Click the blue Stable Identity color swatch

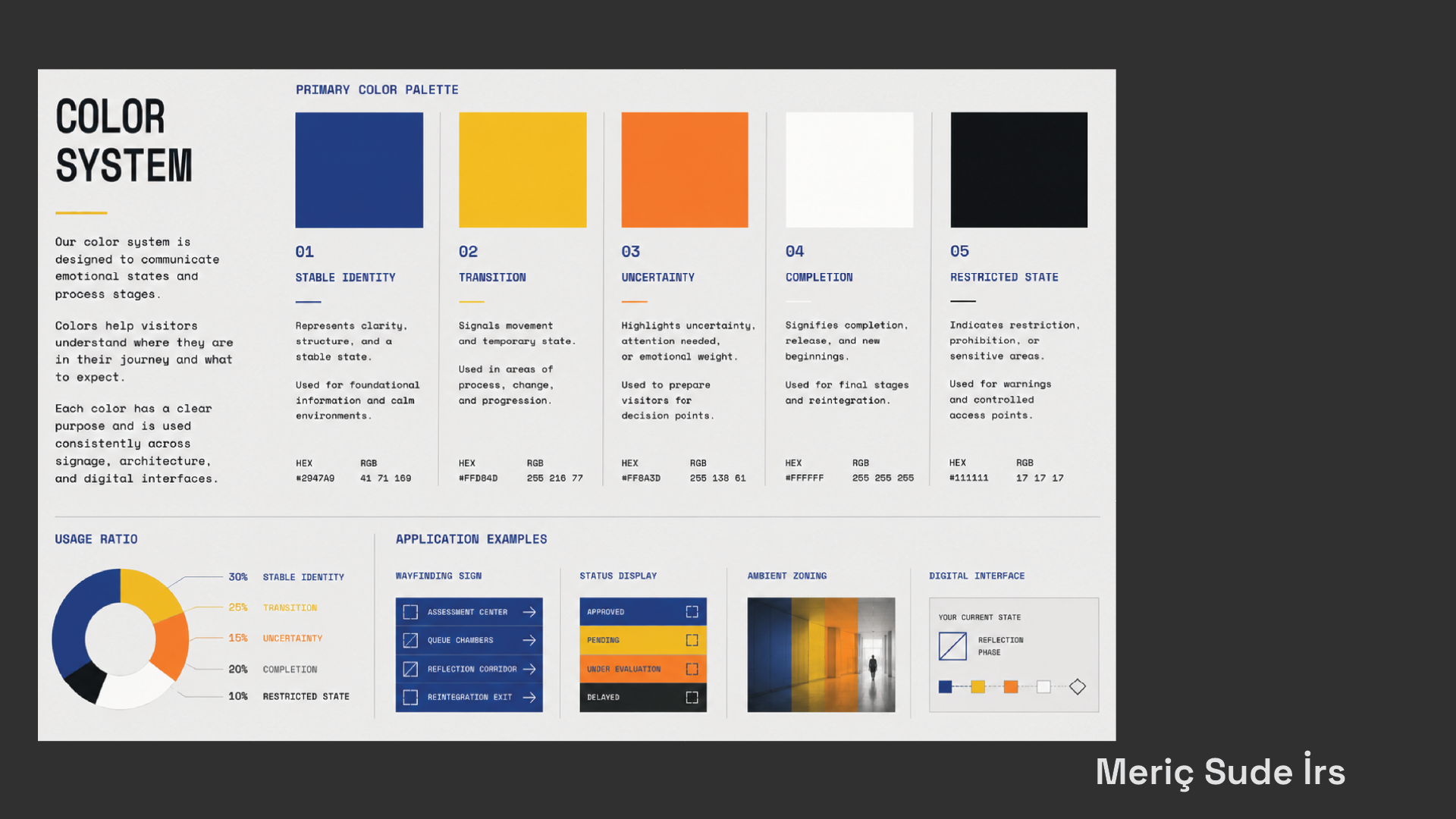point(359,170)
